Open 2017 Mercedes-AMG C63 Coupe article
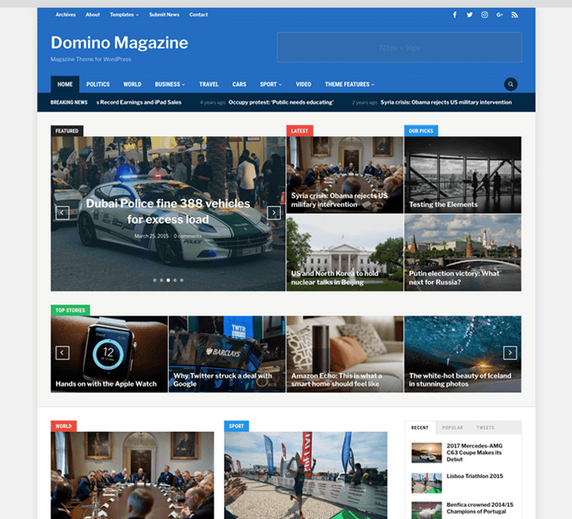The height and width of the screenshot is (519, 572). pyautogui.click(x=475, y=453)
